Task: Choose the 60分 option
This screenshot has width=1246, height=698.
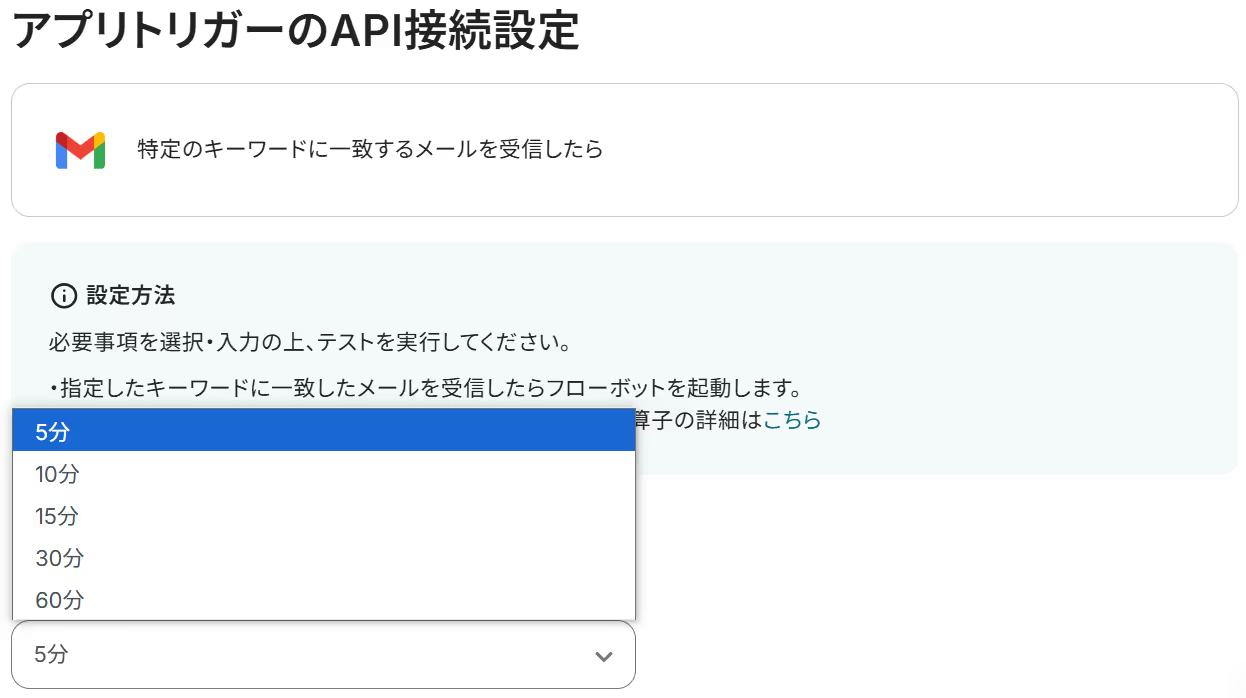Action: point(323,600)
